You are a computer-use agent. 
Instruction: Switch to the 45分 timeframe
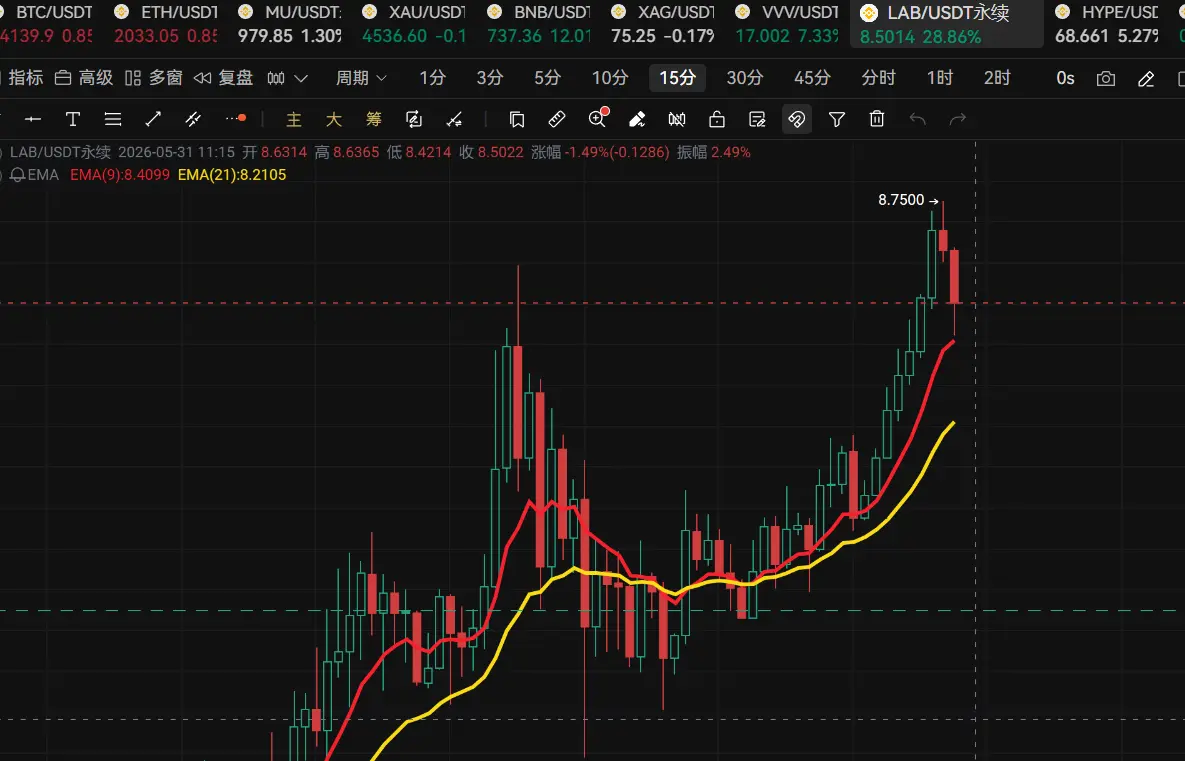pyautogui.click(x=812, y=78)
